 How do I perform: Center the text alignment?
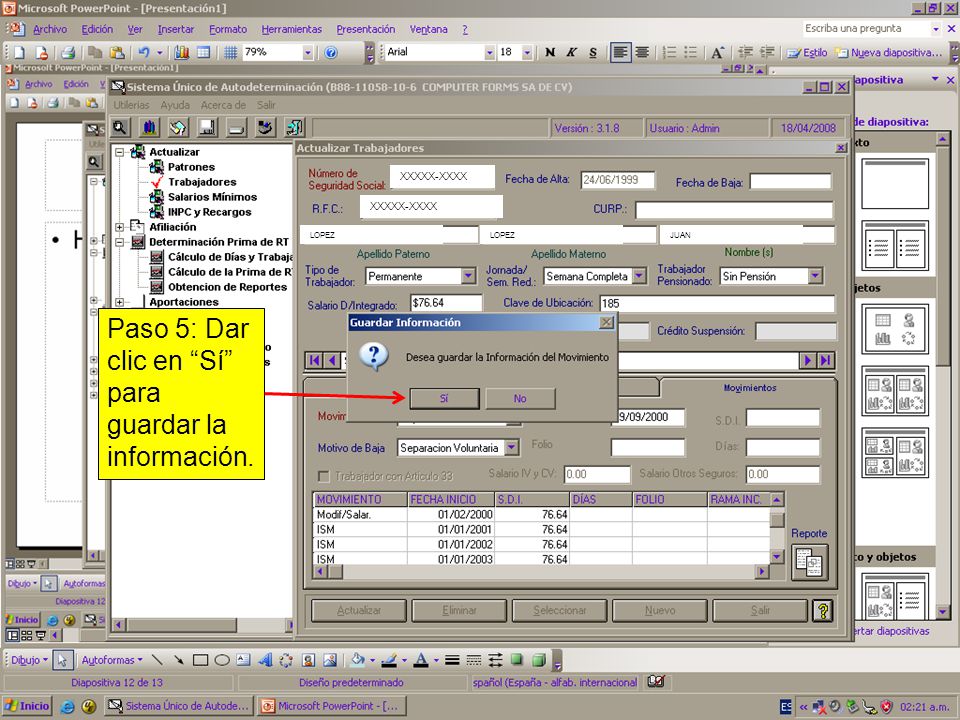point(642,53)
